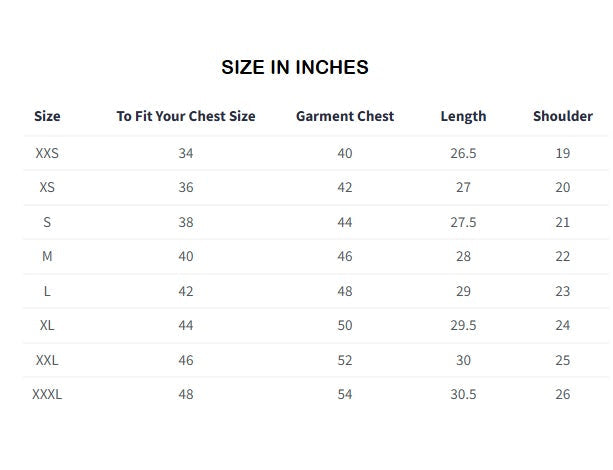Image resolution: width=613 pixels, height=470 pixels.
Task: Select the Garment Chest column header
Action: (x=345, y=116)
